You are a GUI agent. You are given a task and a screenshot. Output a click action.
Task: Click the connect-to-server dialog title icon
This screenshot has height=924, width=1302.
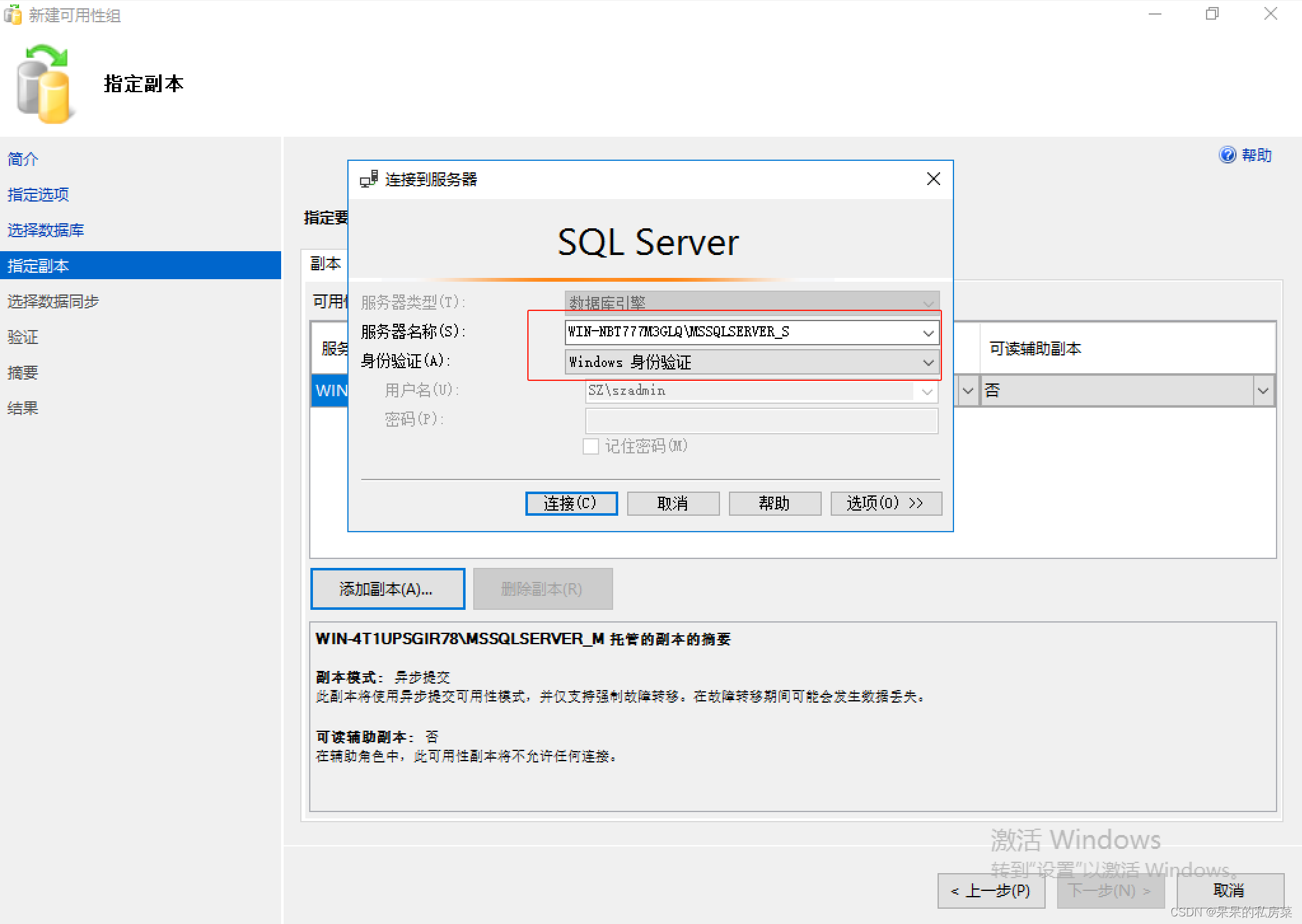tap(369, 179)
